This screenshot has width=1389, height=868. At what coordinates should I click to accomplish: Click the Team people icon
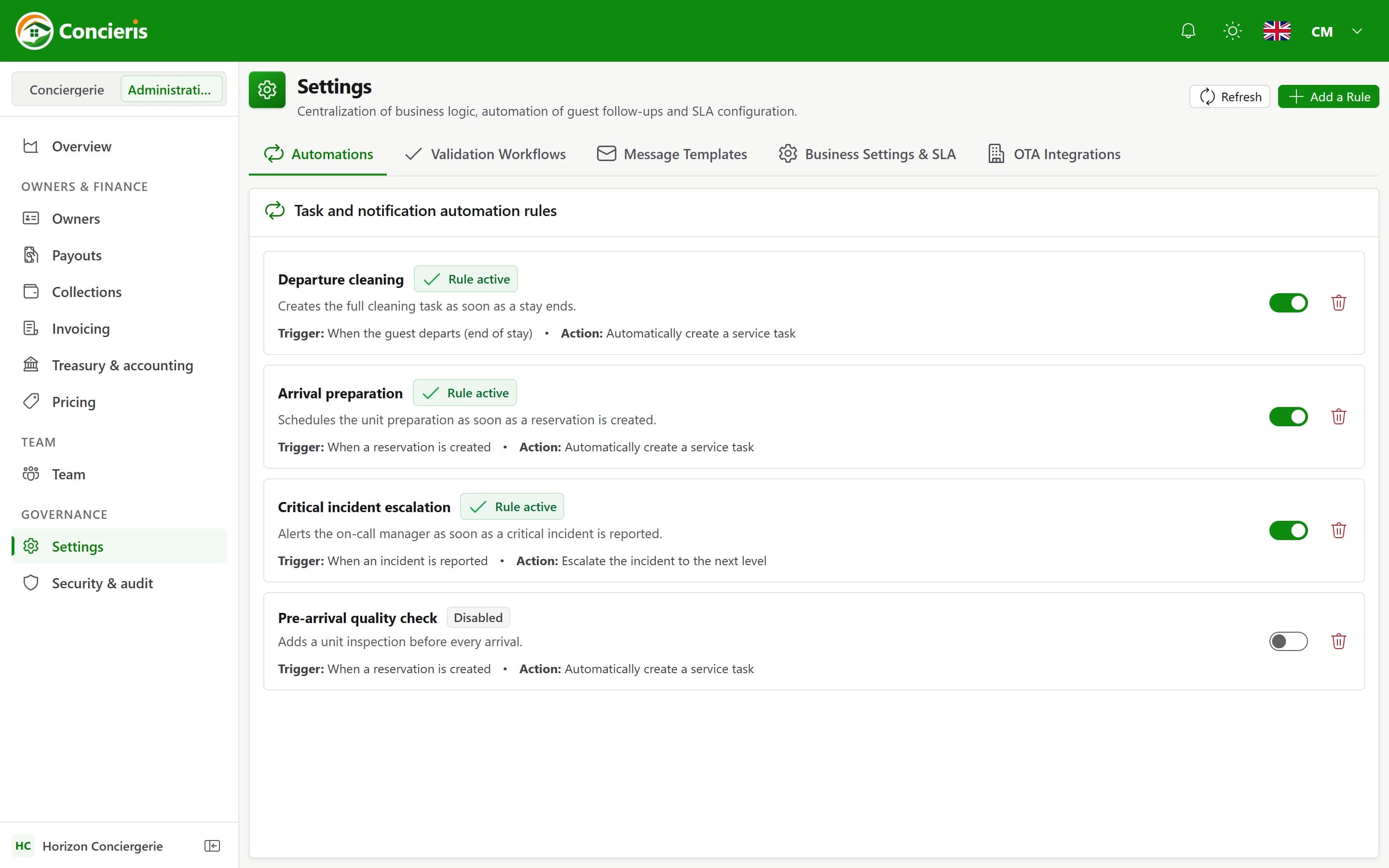click(30, 474)
